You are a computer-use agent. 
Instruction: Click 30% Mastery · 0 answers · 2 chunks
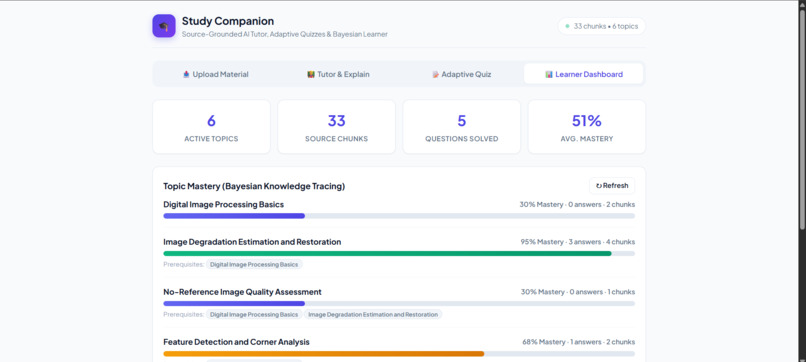point(577,205)
